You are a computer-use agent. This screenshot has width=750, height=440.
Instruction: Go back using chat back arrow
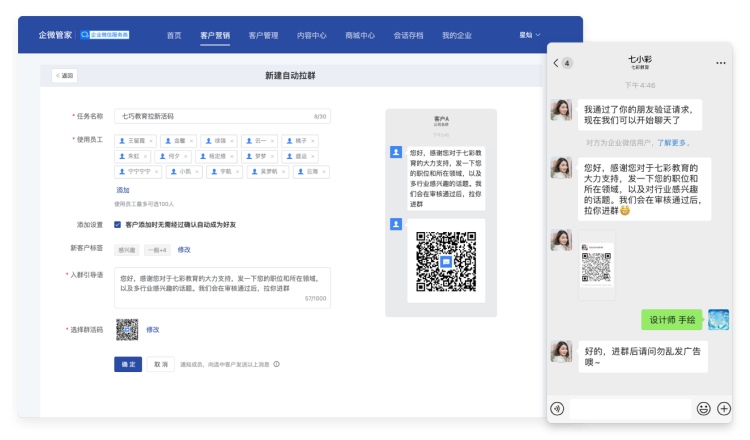coord(556,62)
